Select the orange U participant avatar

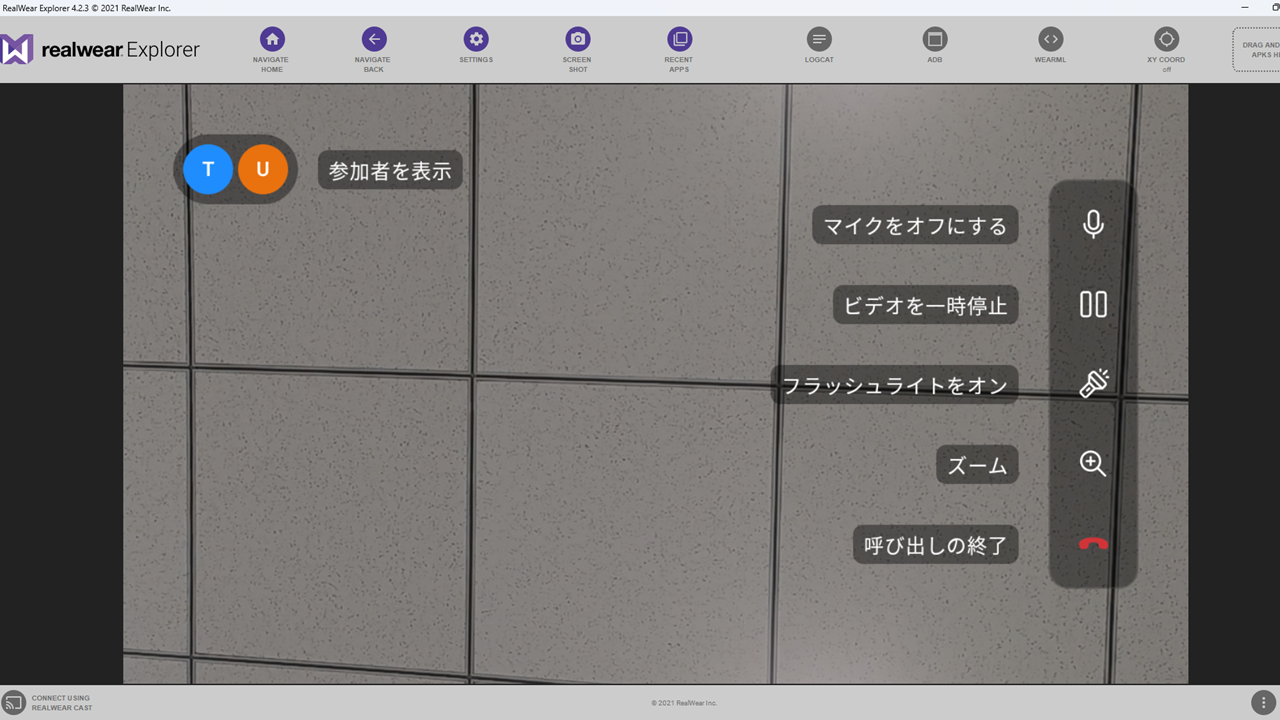click(263, 170)
